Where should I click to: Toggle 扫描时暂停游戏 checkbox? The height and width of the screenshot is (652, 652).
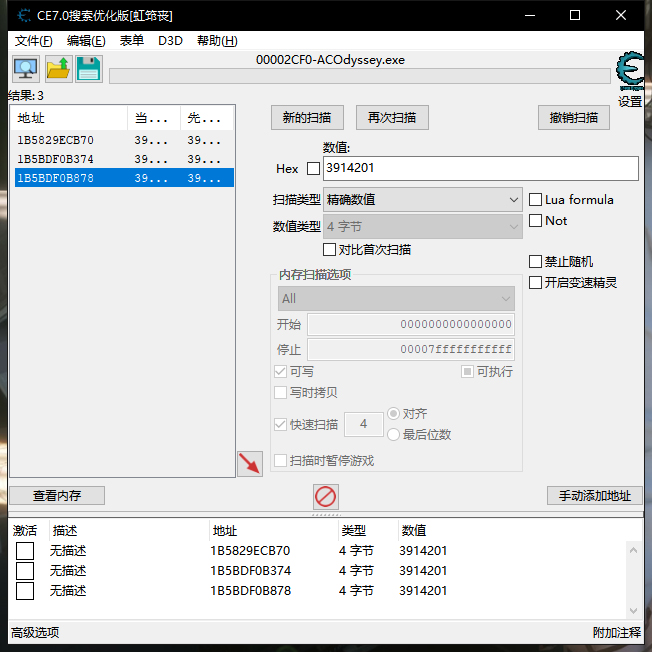[x=280, y=460]
